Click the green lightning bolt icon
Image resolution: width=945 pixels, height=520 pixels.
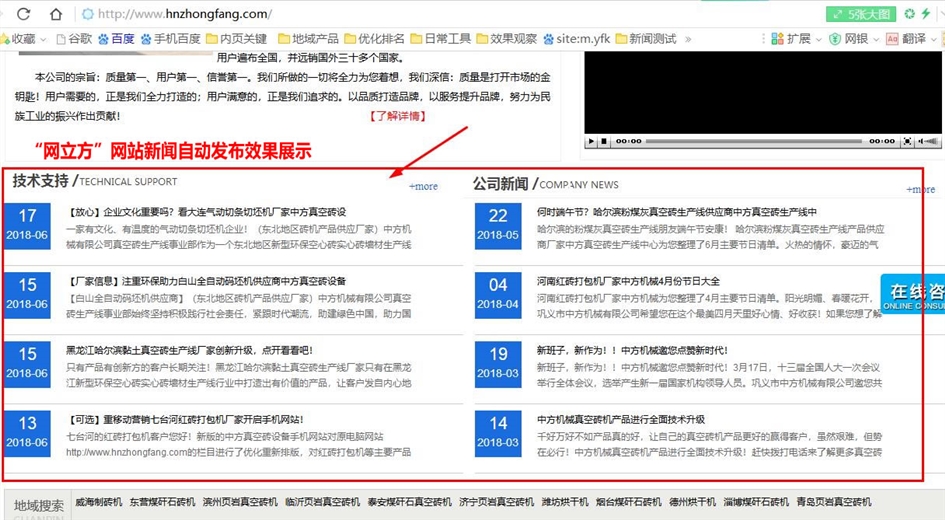[x=926, y=13]
